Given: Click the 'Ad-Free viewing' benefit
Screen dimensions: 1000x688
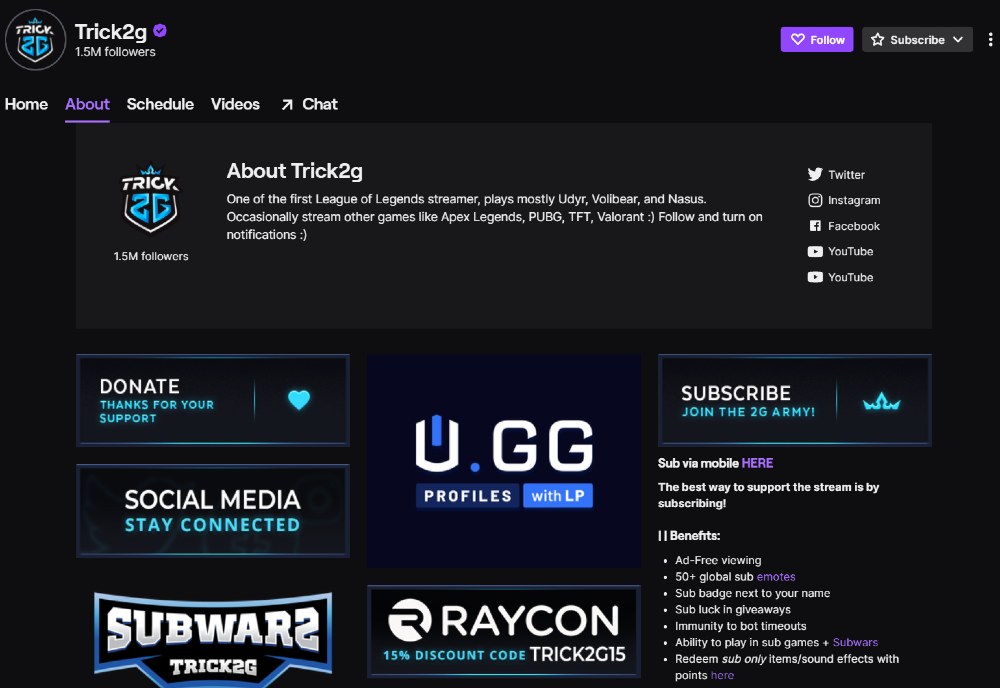Looking at the screenshot, I should pos(718,560).
